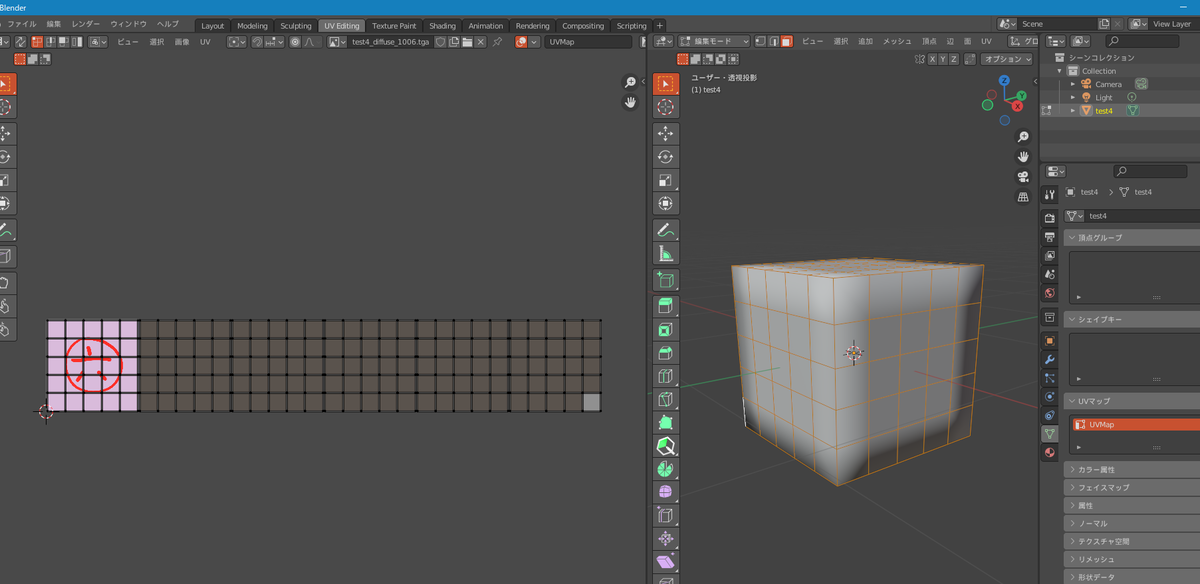Select the Move tool in UV editor
This screenshot has width=1200, height=584.
click(5, 133)
